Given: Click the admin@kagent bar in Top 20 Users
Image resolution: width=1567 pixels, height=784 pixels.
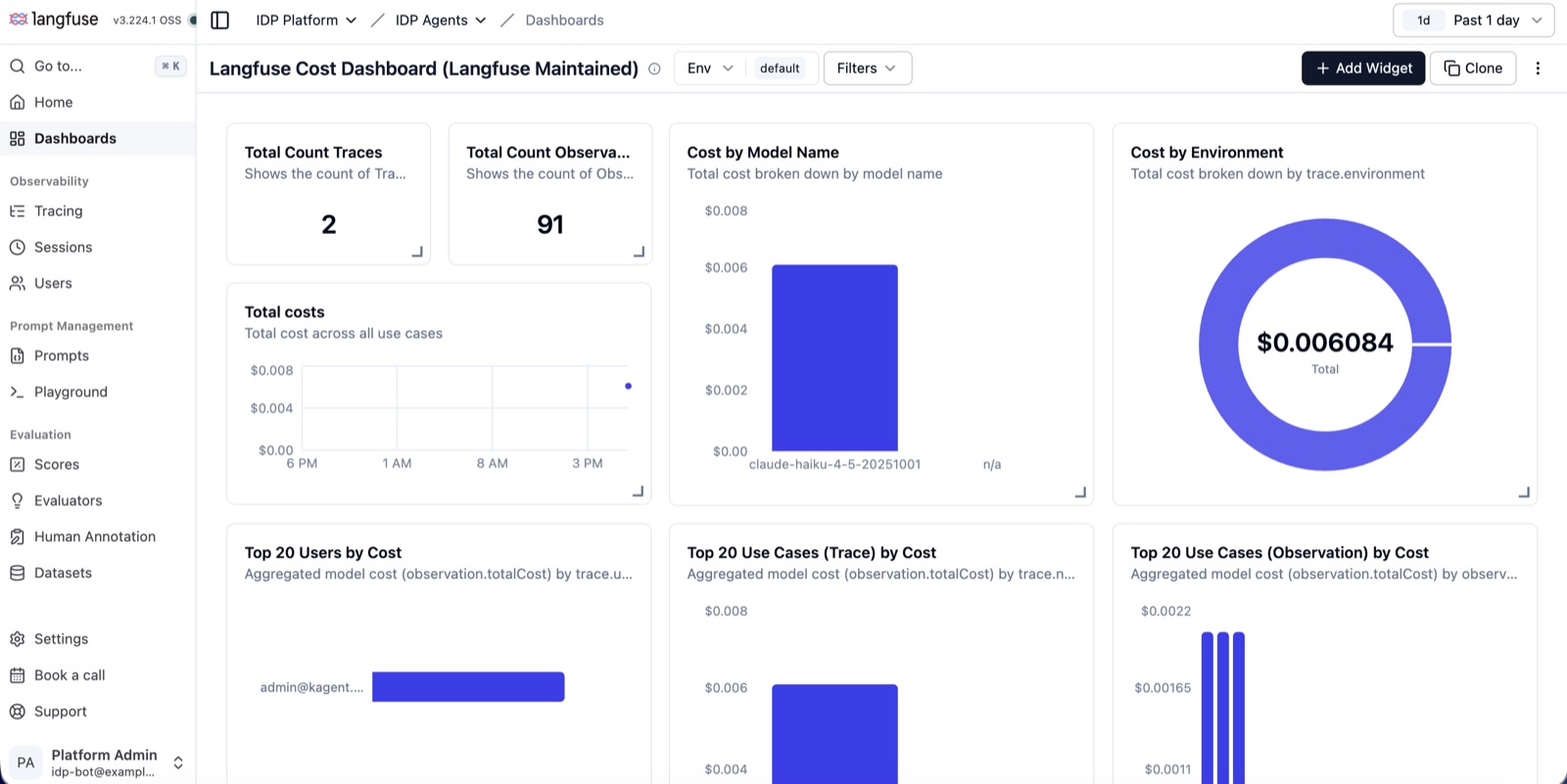Looking at the screenshot, I should tap(468, 687).
